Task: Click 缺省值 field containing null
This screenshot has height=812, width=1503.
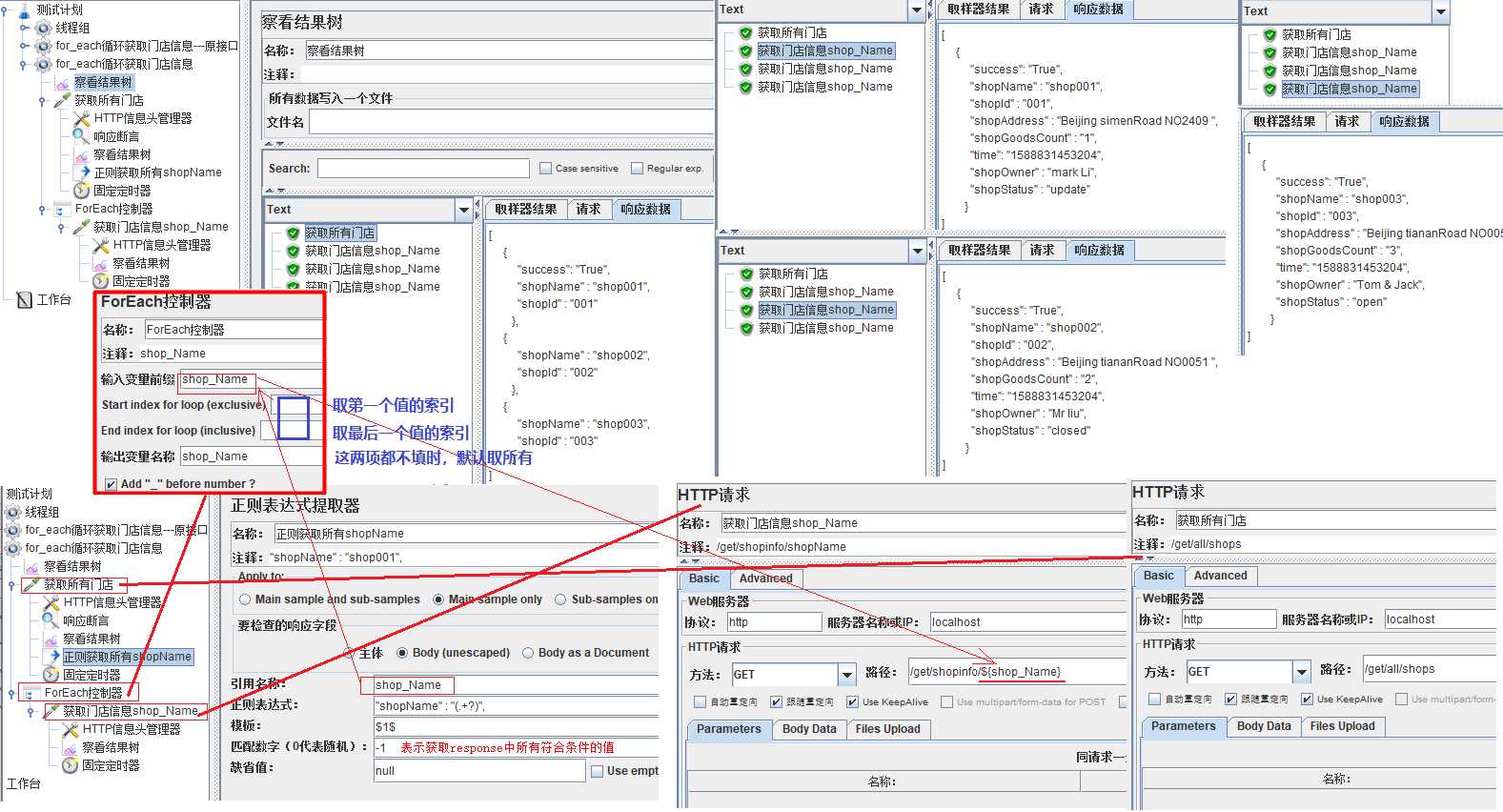Action: click(x=479, y=771)
